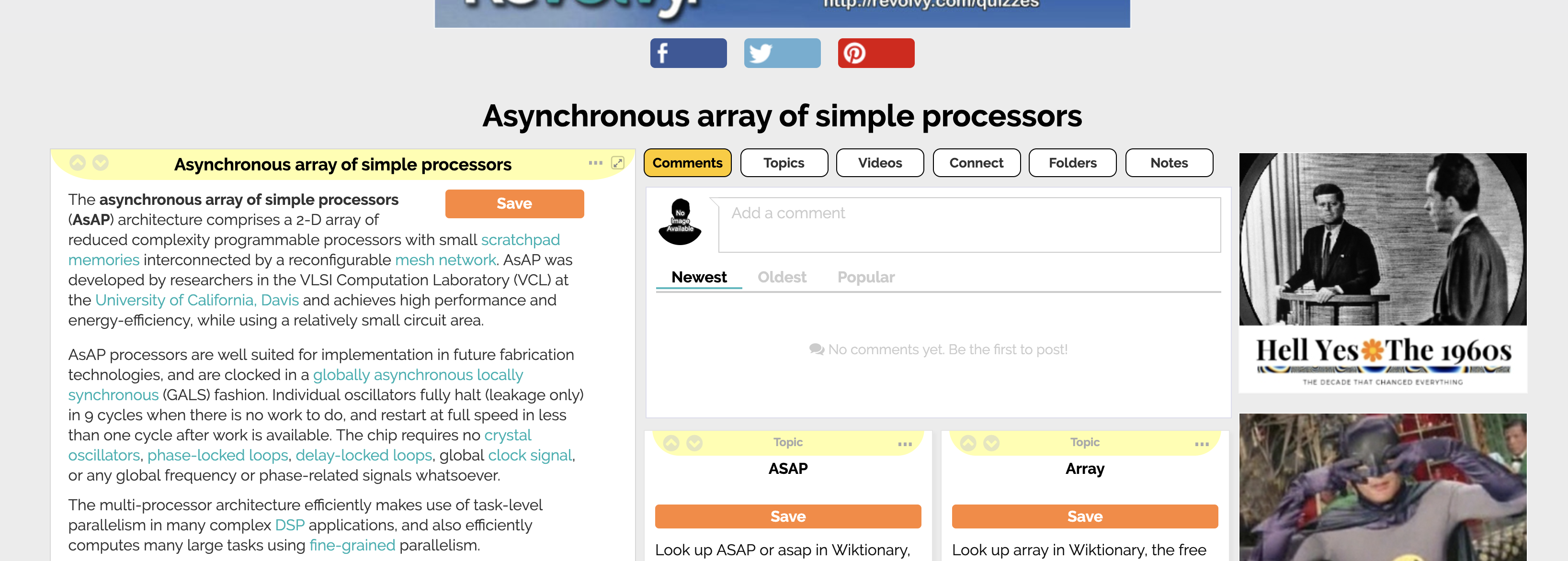
Task: Save the main article with orange button
Action: pyautogui.click(x=514, y=204)
